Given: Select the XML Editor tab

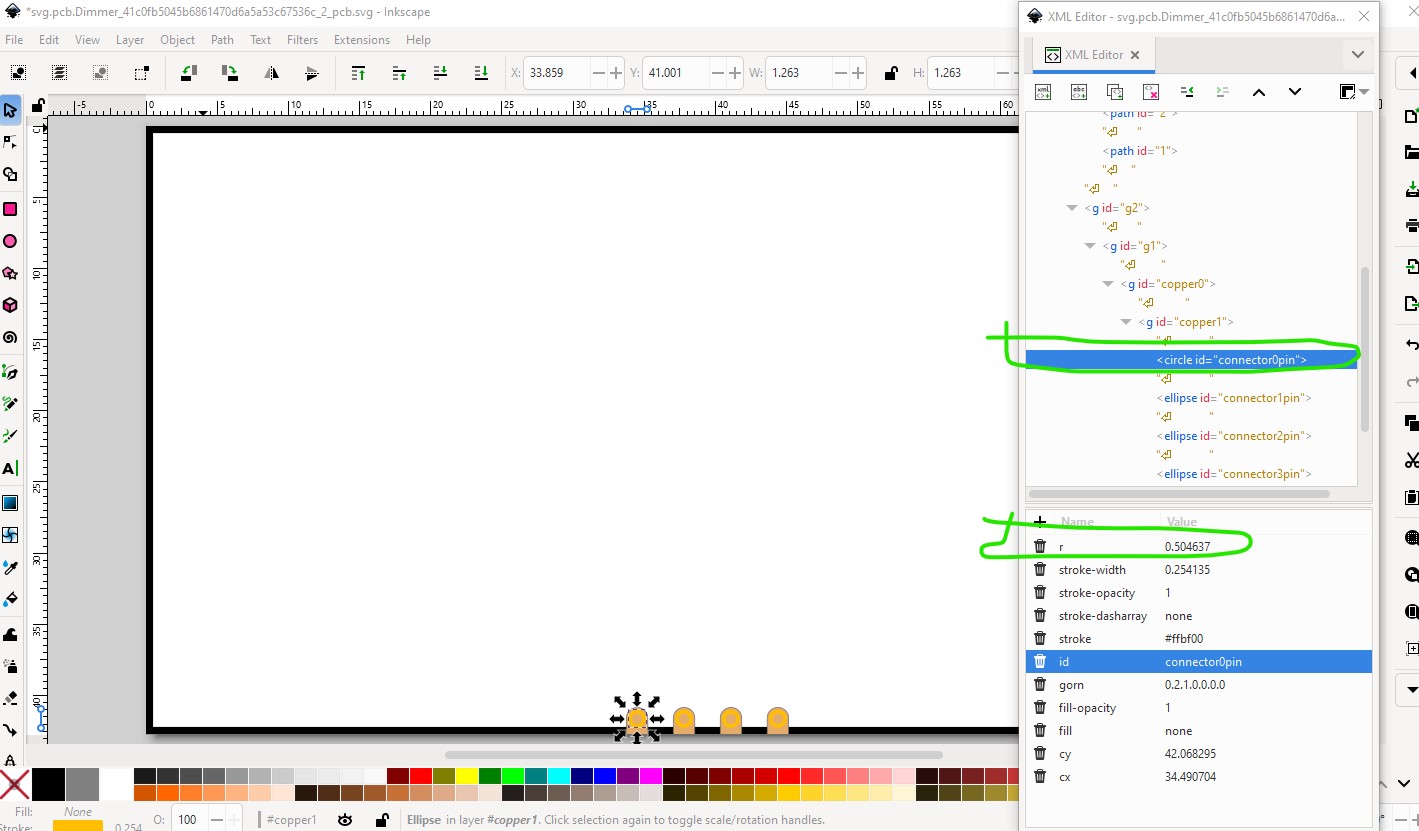Looking at the screenshot, I should pyautogui.click(x=1092, y=55).
